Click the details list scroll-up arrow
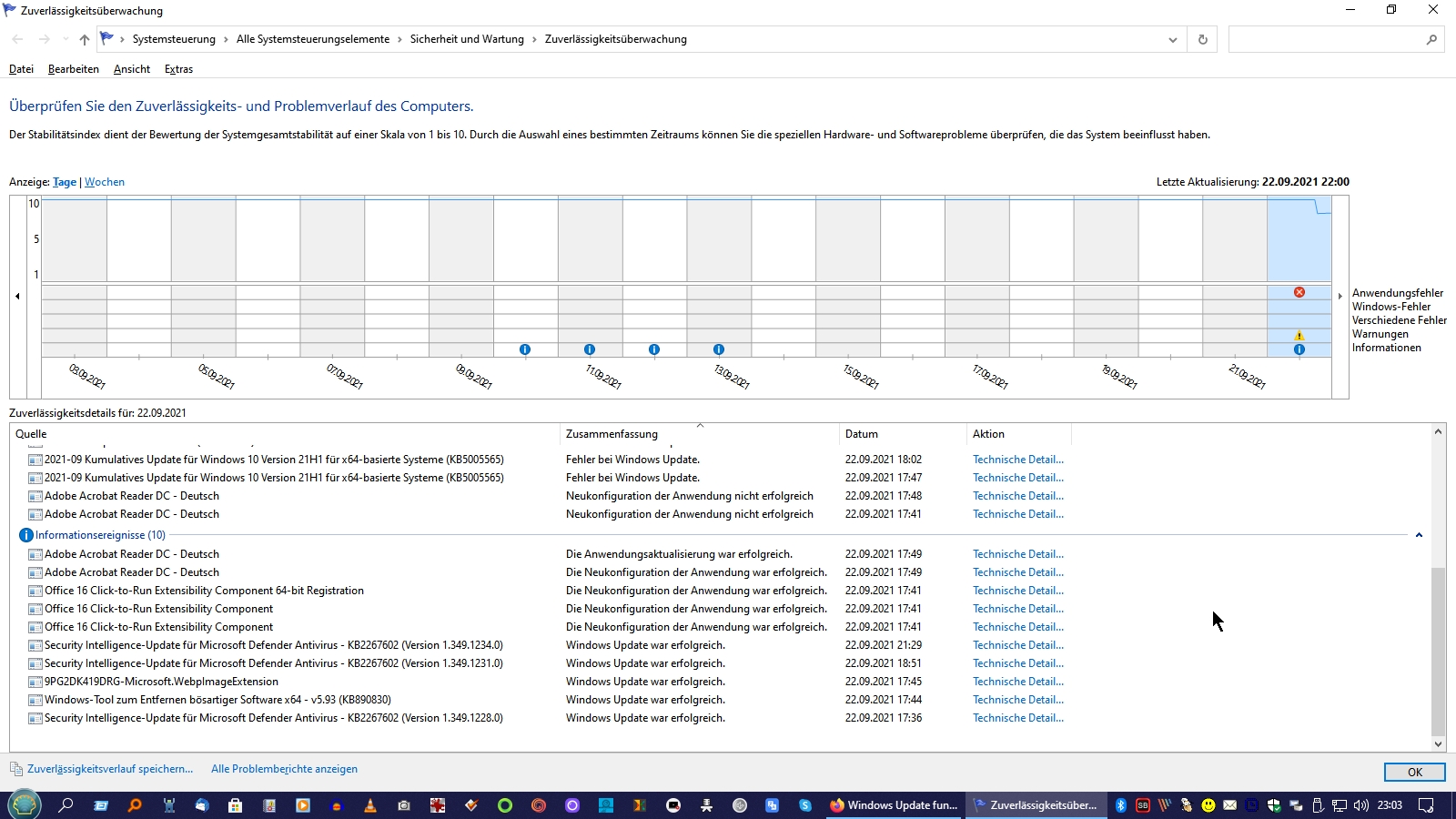 pyautogui.click(x=1438, y=431)
